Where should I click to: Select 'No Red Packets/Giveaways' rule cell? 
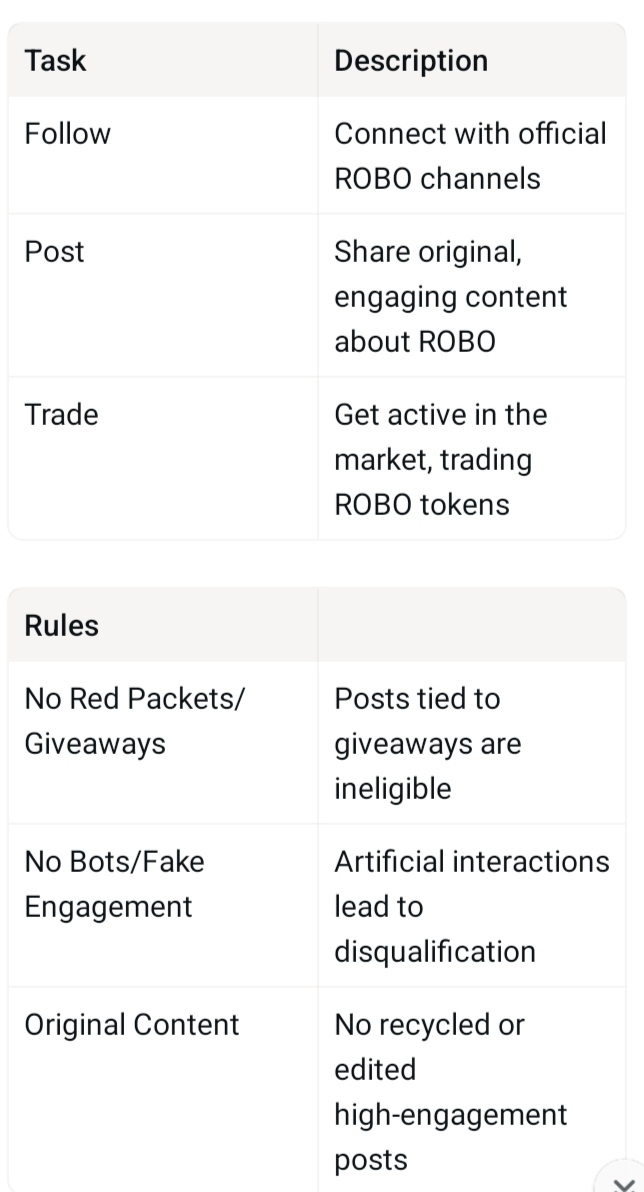tap(134, 721)
